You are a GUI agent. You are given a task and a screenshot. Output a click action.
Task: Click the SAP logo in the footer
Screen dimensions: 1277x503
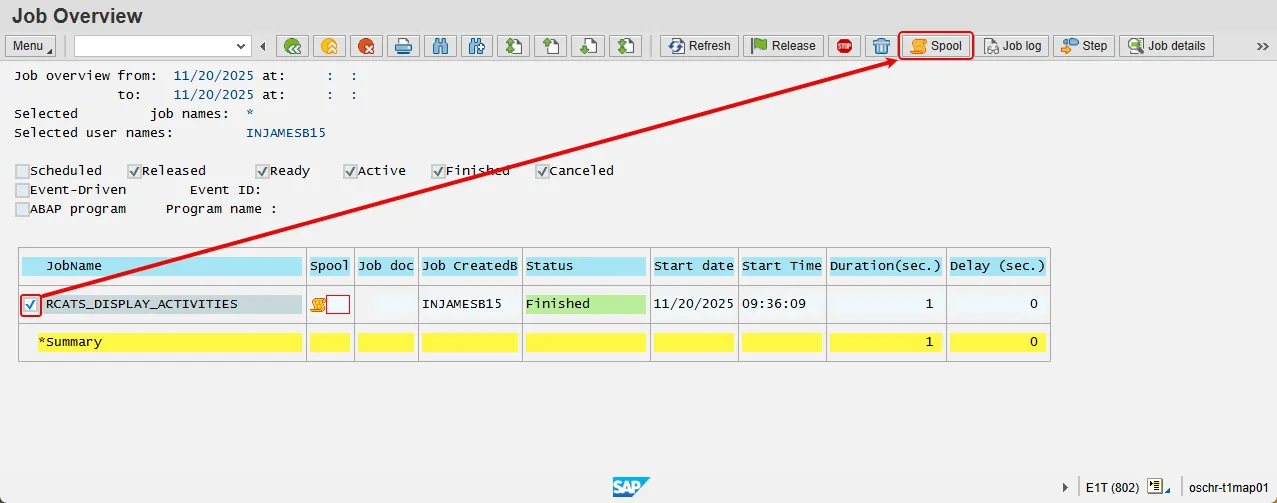[631, 487]
